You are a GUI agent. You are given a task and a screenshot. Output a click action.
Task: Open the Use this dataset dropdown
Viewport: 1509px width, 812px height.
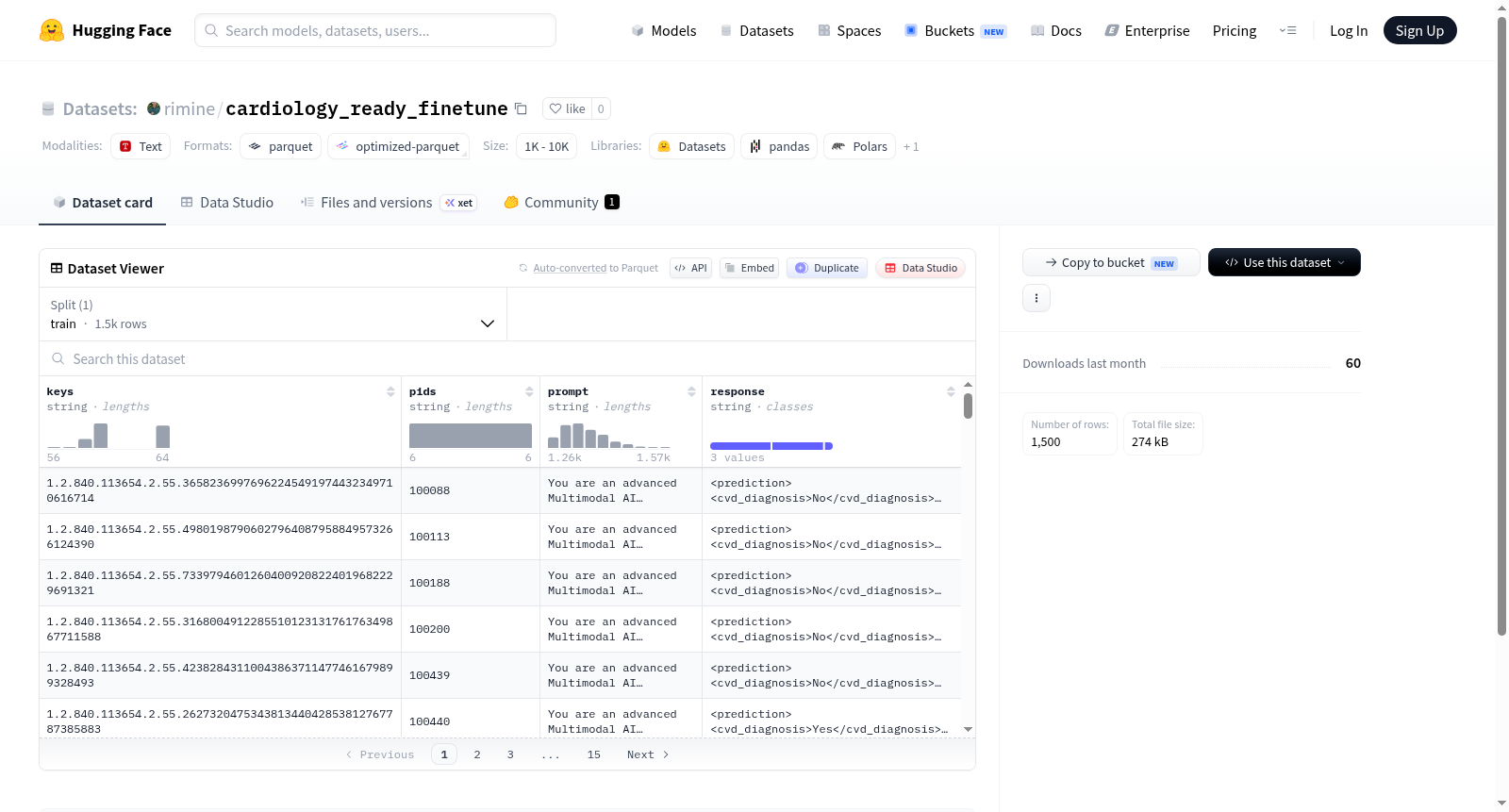click(1285, 262)
